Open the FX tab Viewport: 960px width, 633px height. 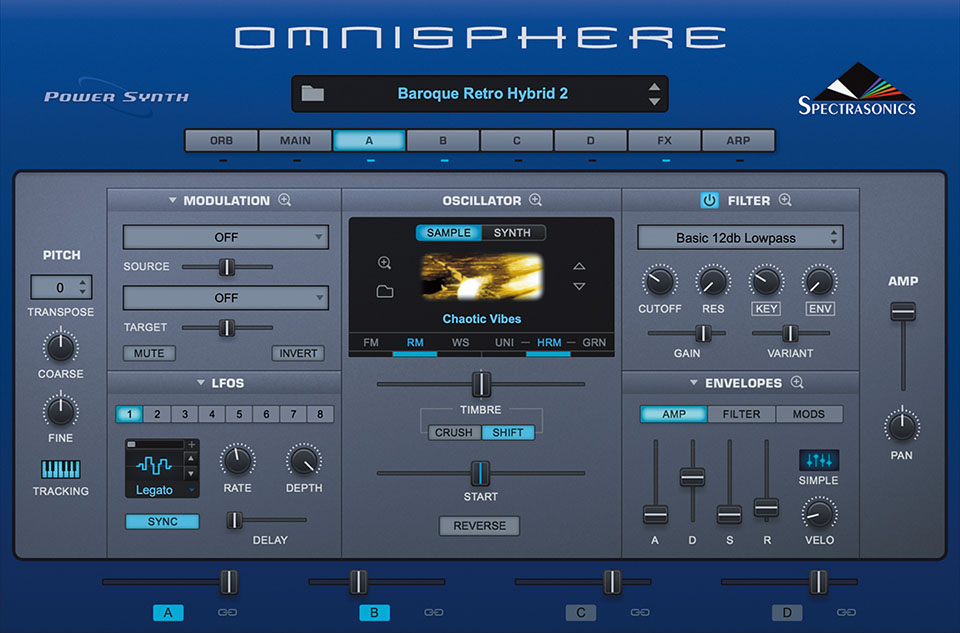click(664, 140)
